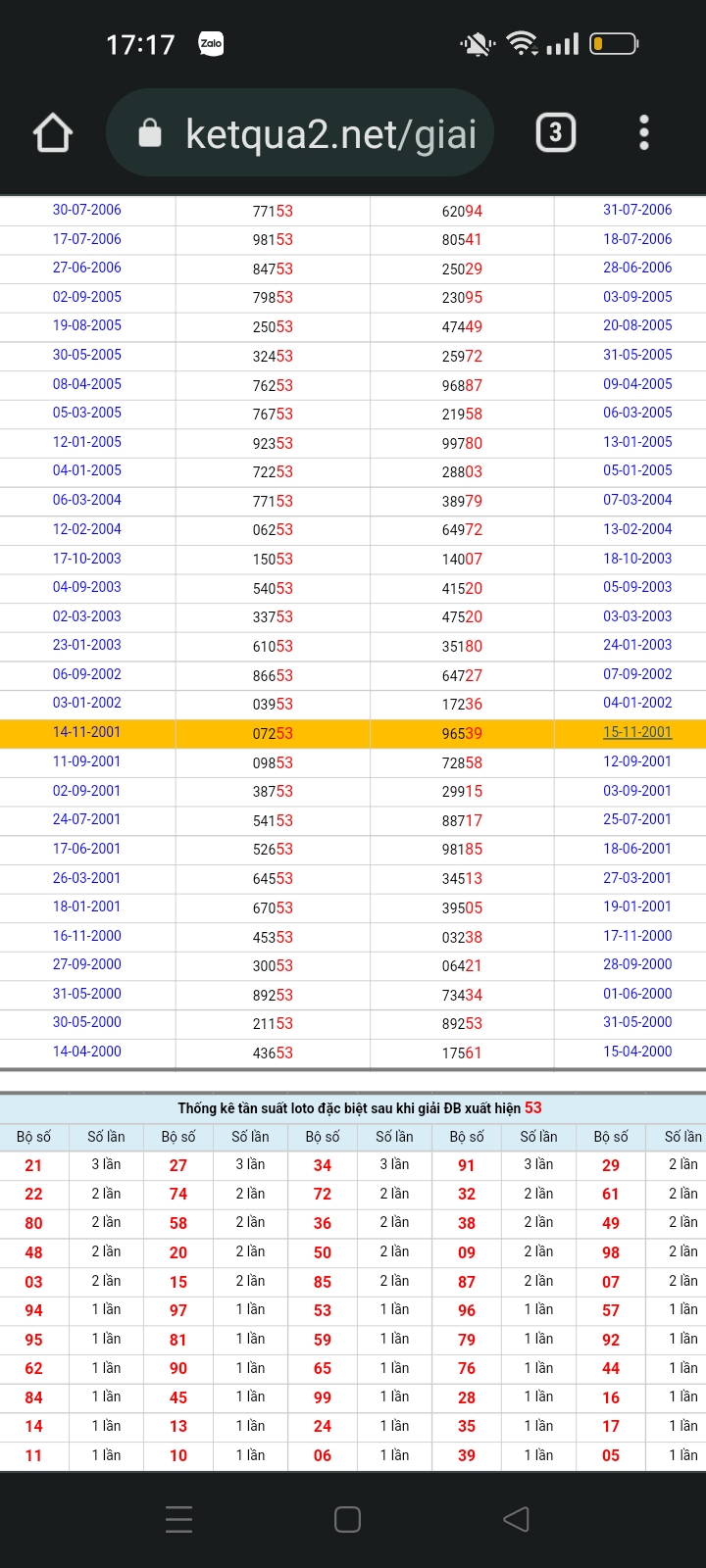Tap the Wi-Fi status icon

522,43
